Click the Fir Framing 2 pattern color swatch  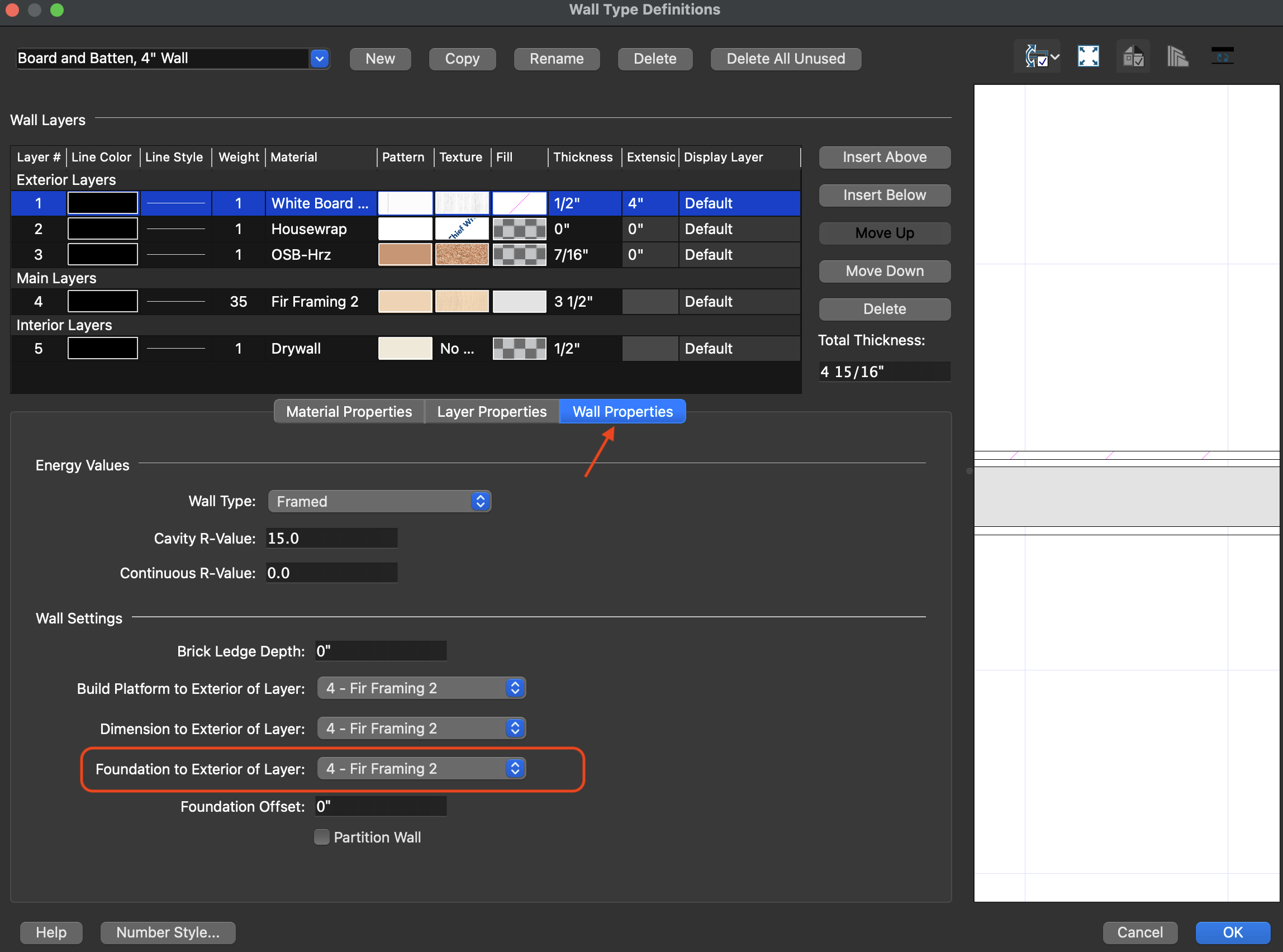pyautogui.click(x=405, y=301)
